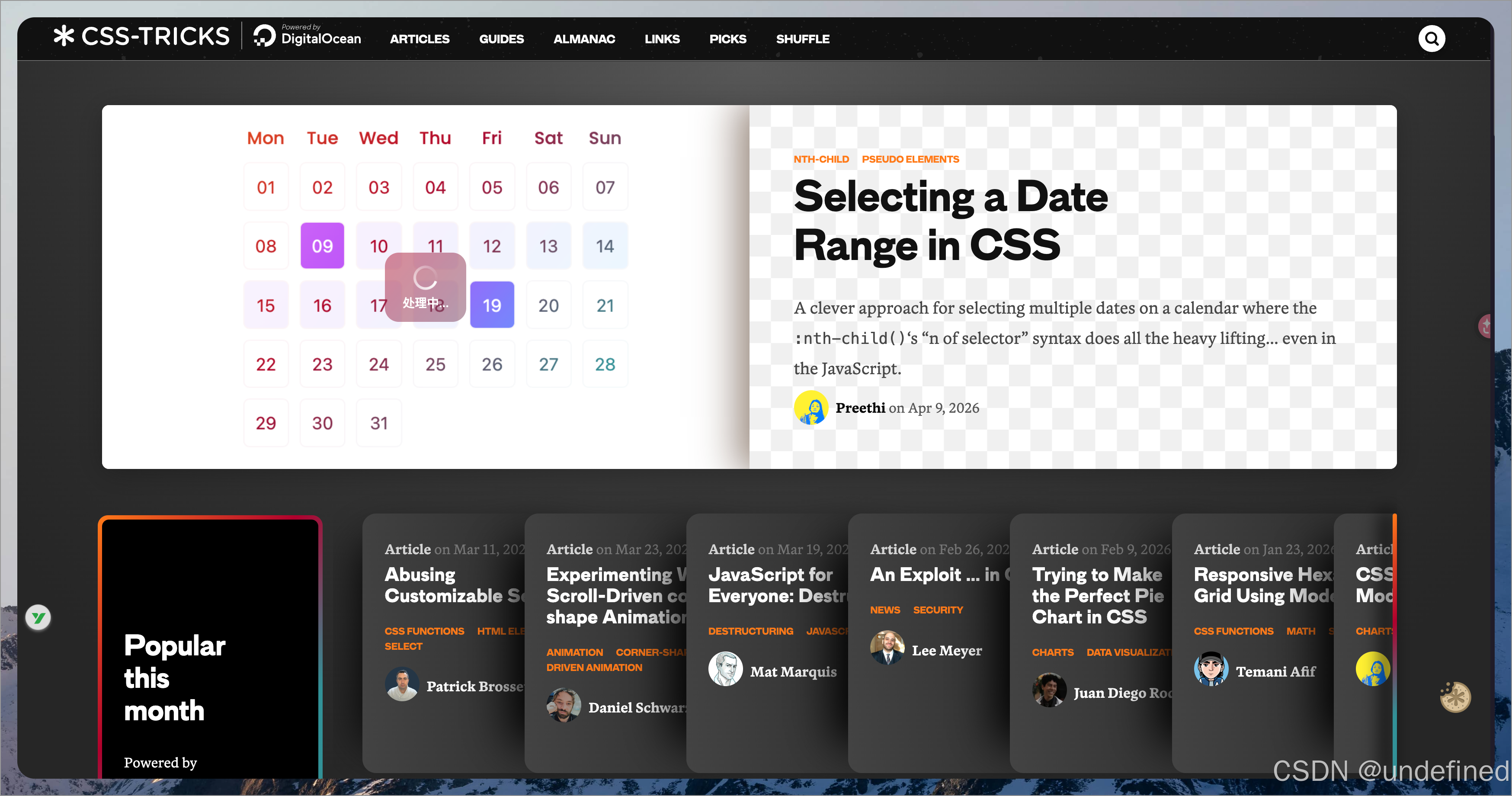Click Temani Afif's avatar icon
This screenshot has width=1512, height=796.
pyautogui.click(x=1211, y=669)
